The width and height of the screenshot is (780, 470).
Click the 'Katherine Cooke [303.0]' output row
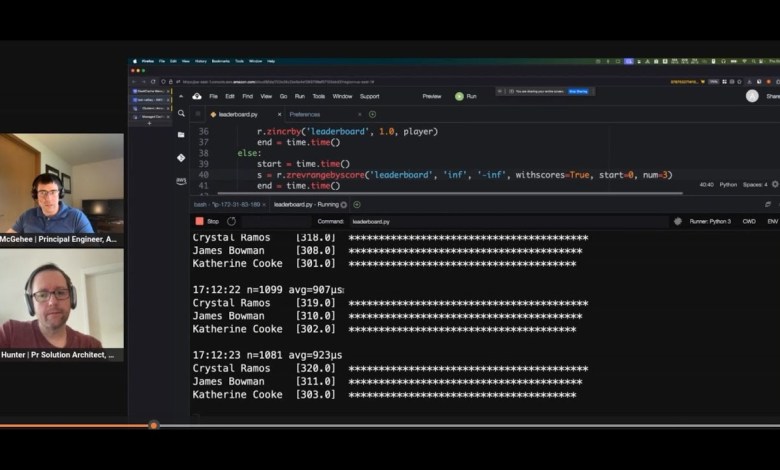384,394
